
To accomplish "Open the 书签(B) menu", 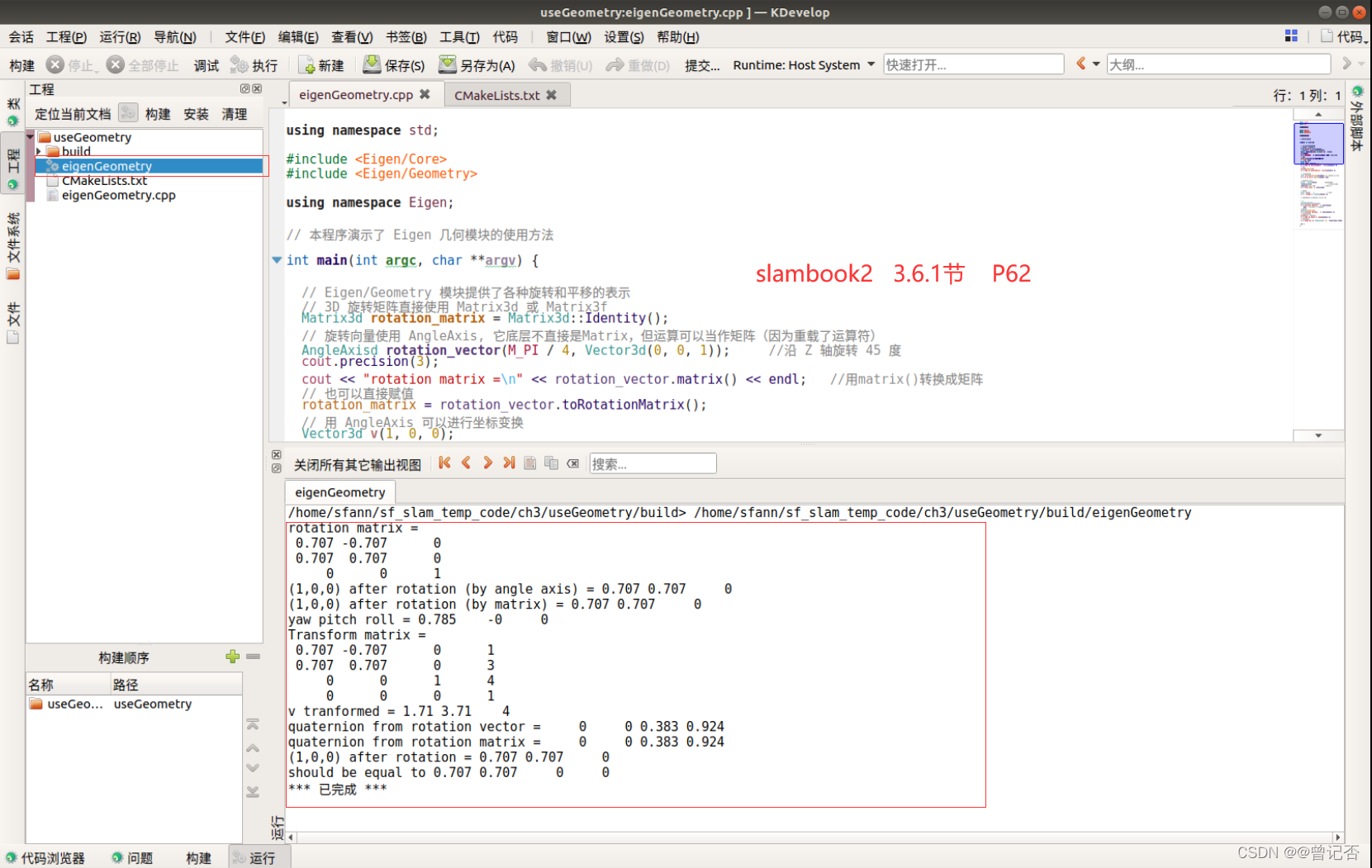I will [406, 36].
